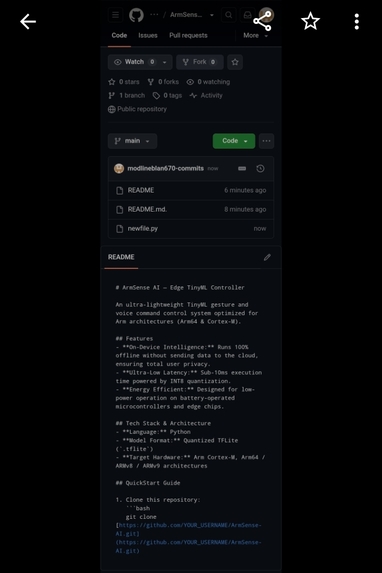
Task: Switch to the Code tab
Action: 119,35
